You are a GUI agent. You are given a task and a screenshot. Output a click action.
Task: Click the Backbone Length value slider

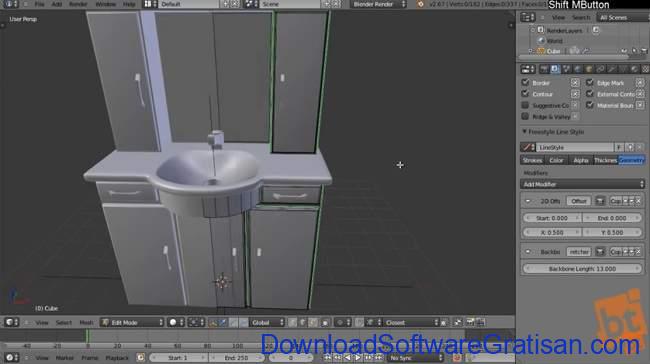coord(582,269)
